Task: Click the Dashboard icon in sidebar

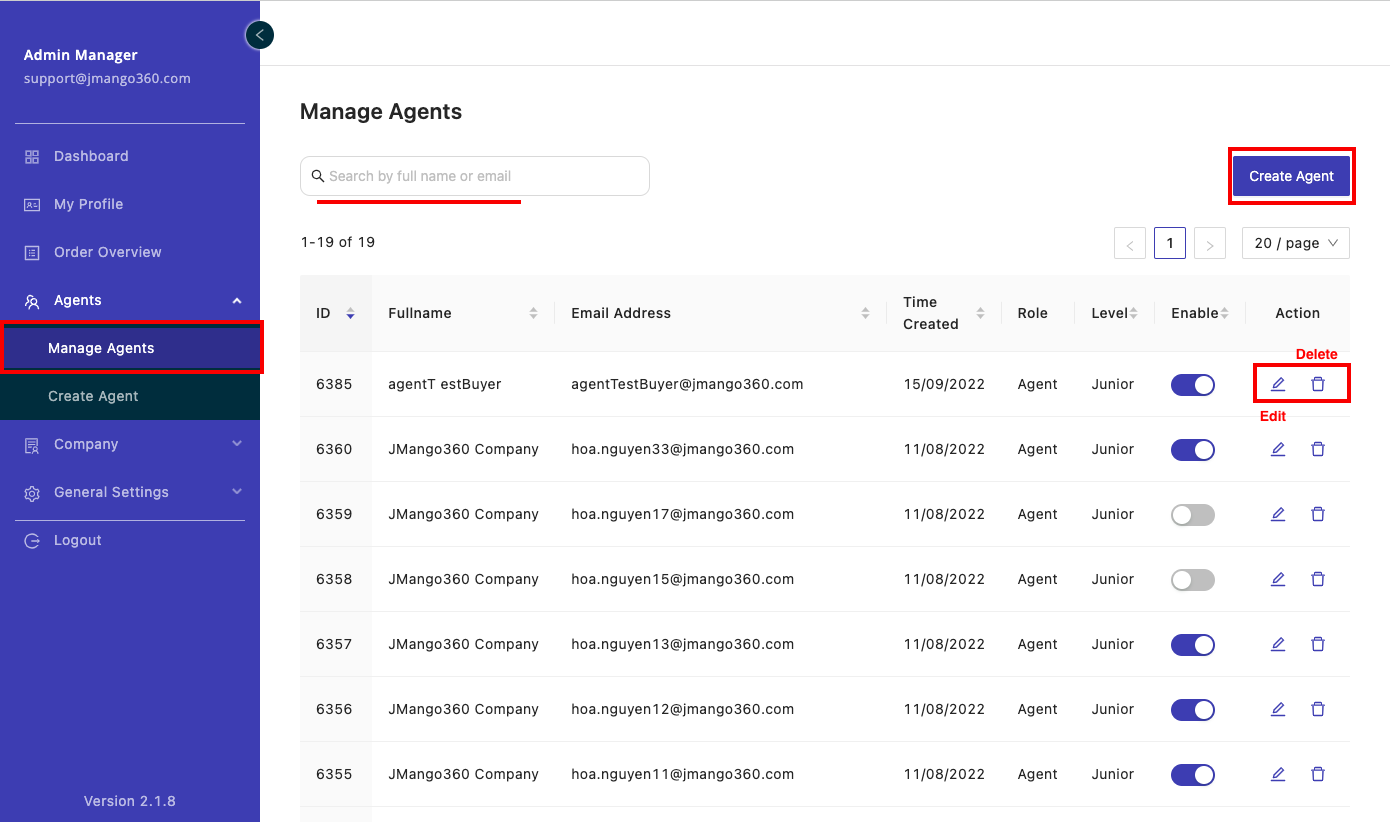Action: coord(32,156)
